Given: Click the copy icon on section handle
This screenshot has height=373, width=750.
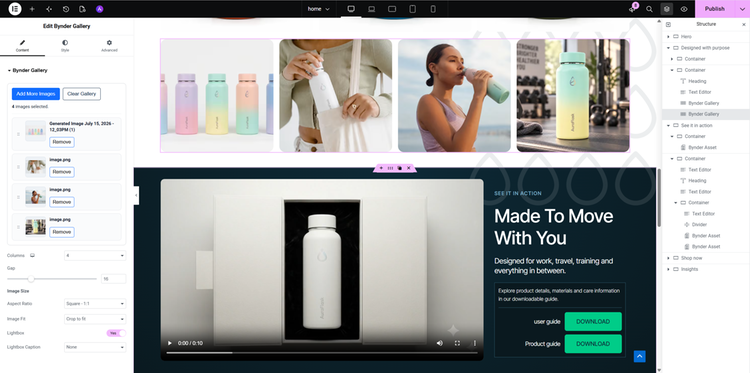Looking at the screenshot, I should pyautogui.click(x=399, y=168).
